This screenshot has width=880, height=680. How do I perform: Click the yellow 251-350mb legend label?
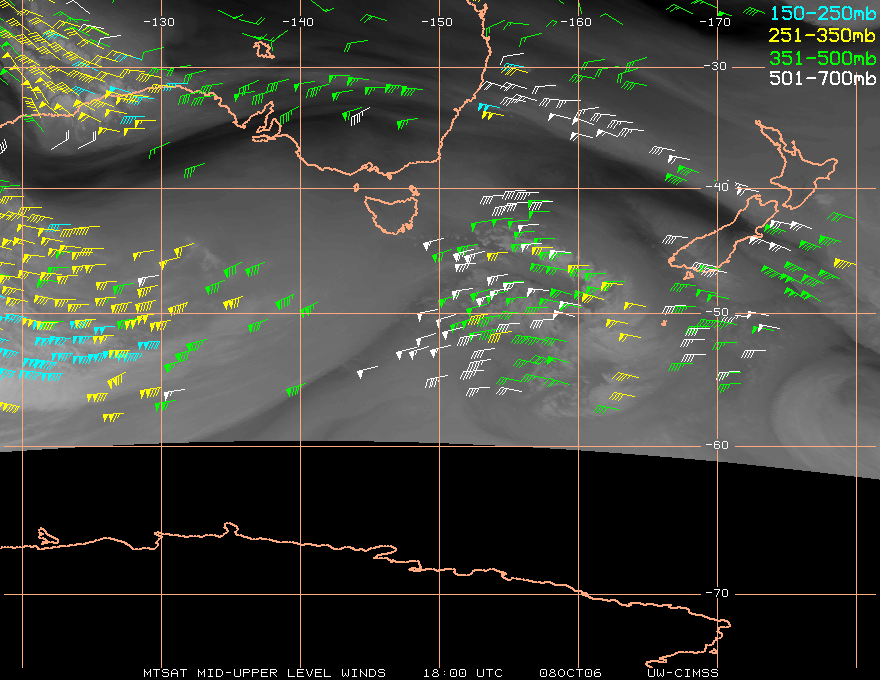click(823, 35)
